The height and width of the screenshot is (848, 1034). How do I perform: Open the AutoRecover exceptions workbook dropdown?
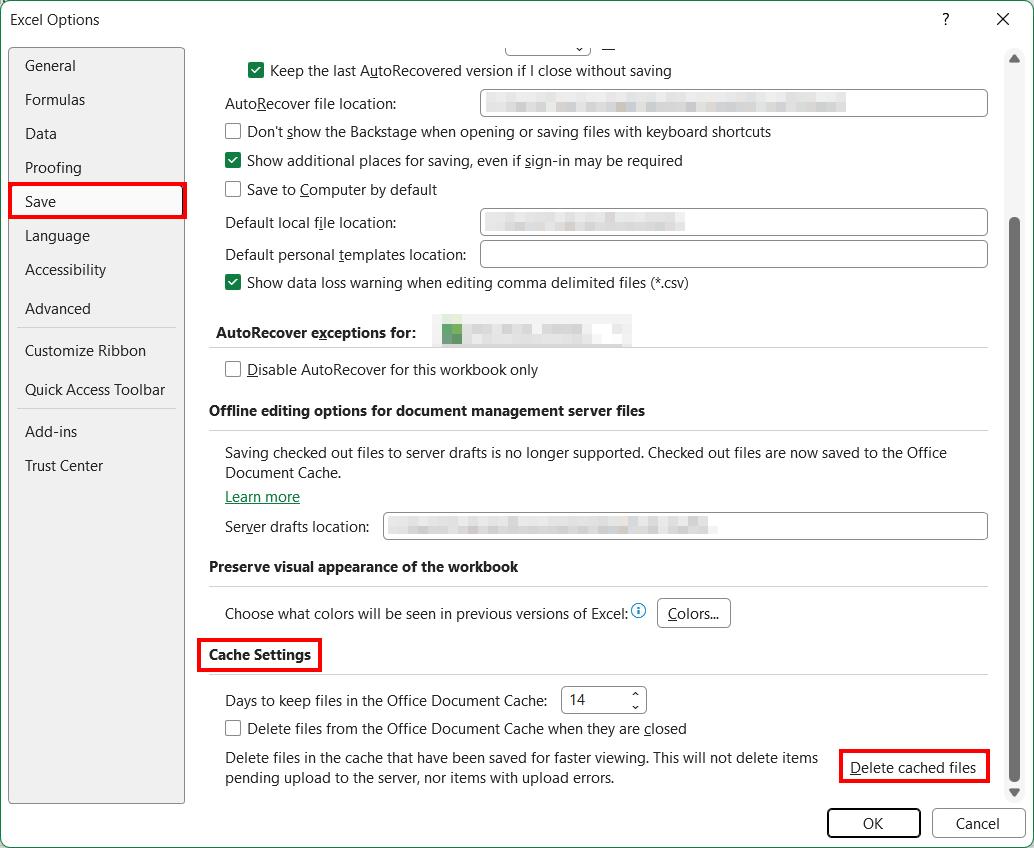coord(532,331)
